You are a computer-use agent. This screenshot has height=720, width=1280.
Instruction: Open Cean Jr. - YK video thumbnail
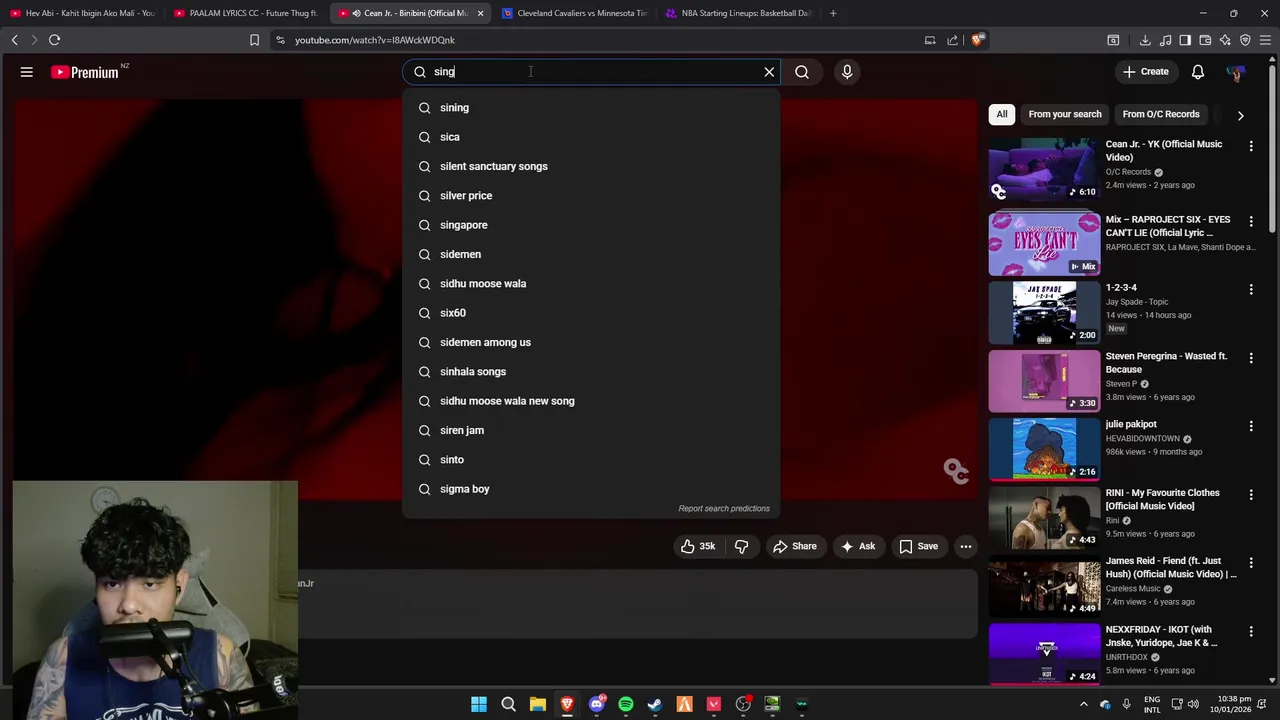pyautogui.click(x=1044, y=169)
